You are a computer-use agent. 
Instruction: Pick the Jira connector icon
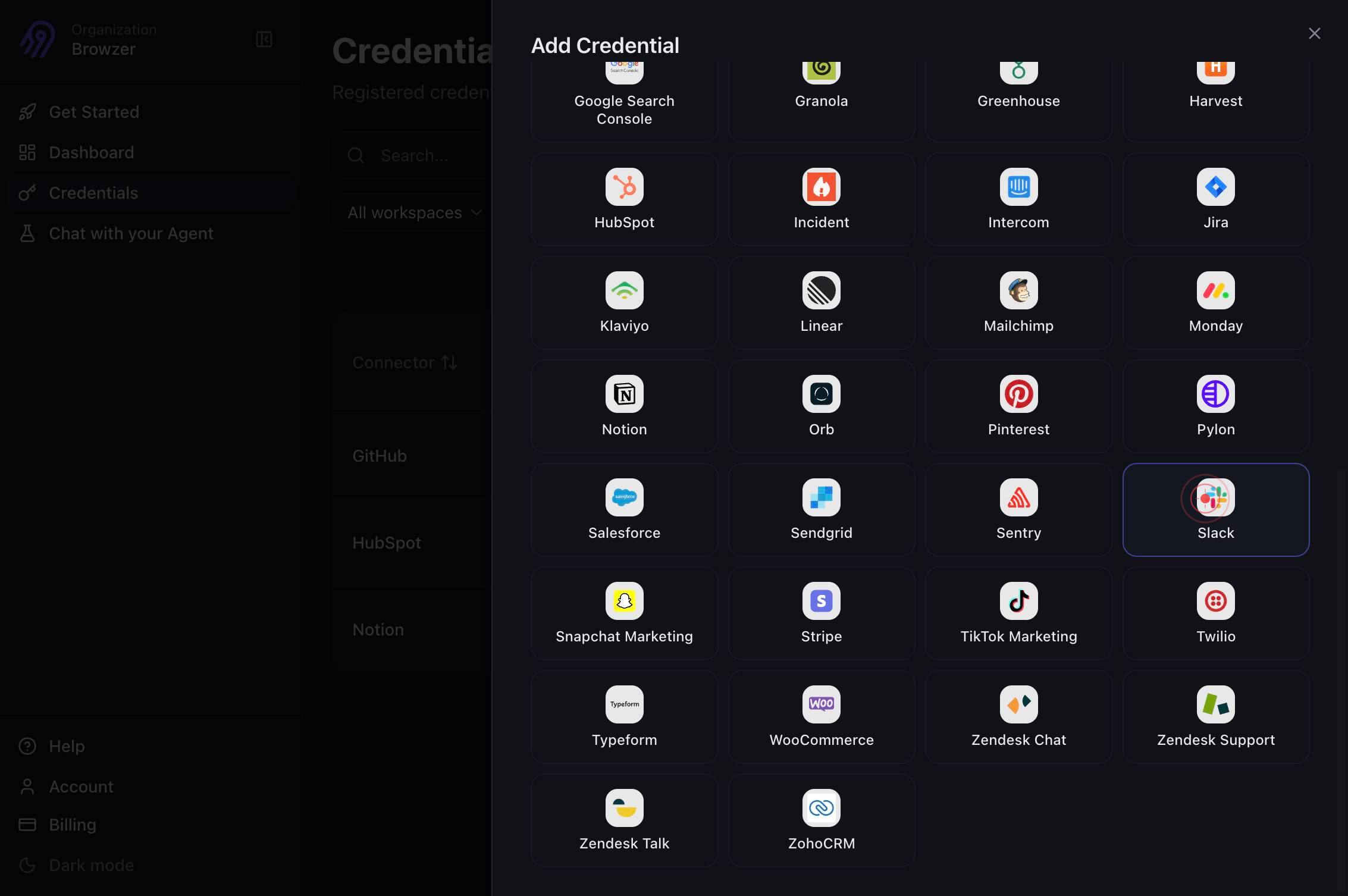(1215, 187)
